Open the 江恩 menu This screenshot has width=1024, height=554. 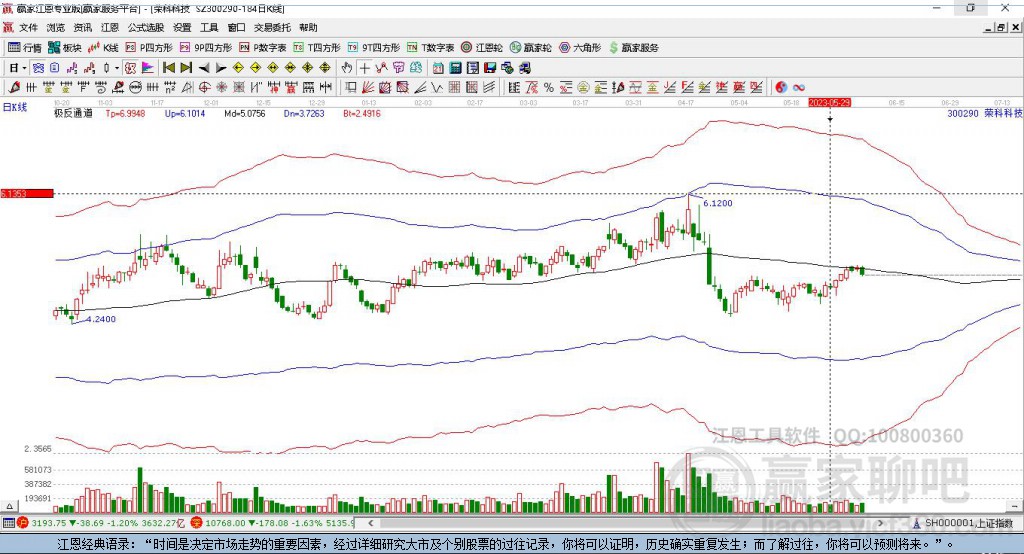pyautogui.click(x=110, y=27)
